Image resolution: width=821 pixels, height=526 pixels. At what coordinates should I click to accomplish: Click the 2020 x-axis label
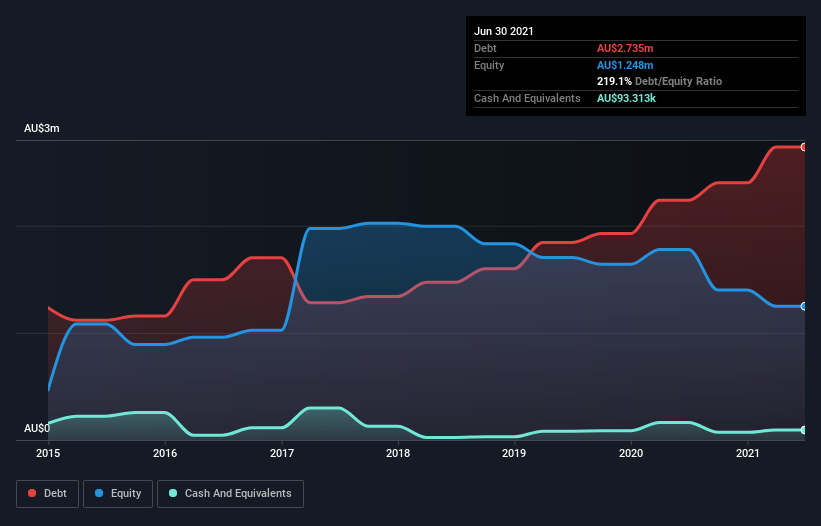631,453
